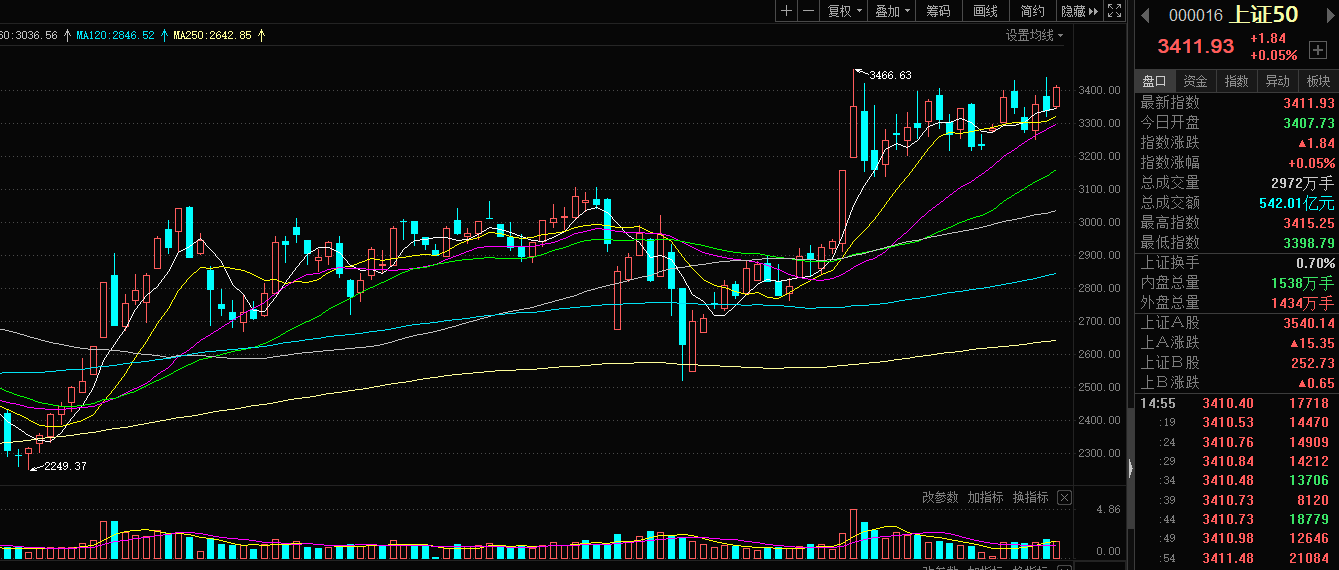
Task: Click 加指标 to add an indicator
Action: click(985, 497)
